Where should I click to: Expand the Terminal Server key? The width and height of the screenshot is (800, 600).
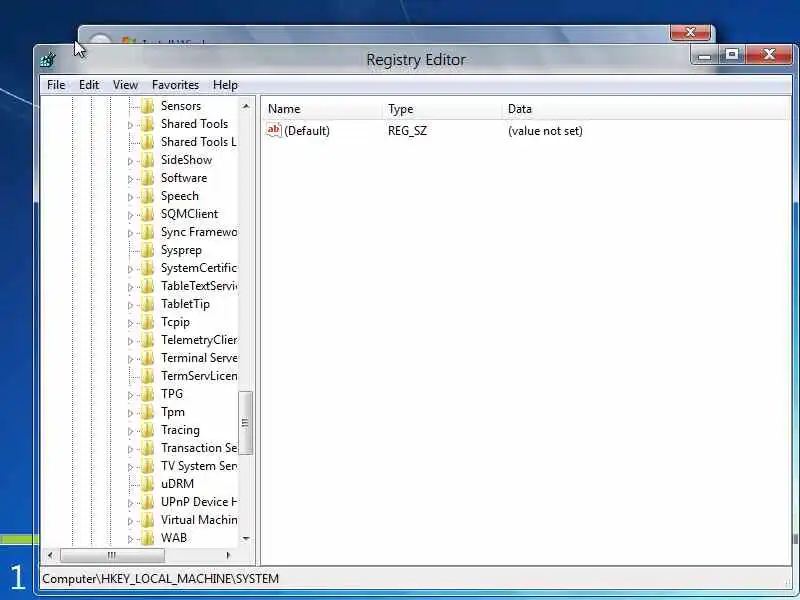(130, 359)
